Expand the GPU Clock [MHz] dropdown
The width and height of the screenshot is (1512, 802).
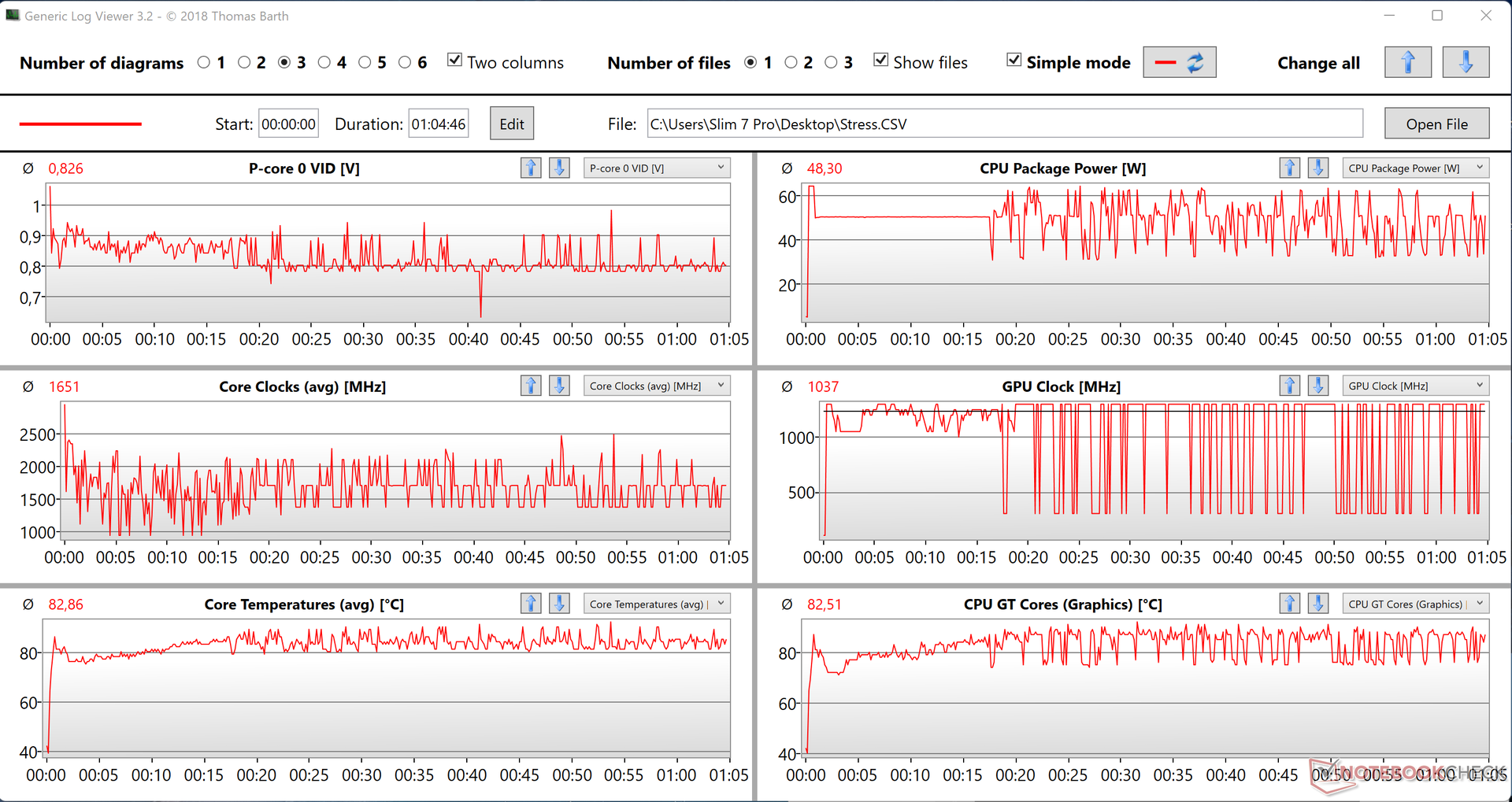pyautogui.click(x=1414, y=386)
